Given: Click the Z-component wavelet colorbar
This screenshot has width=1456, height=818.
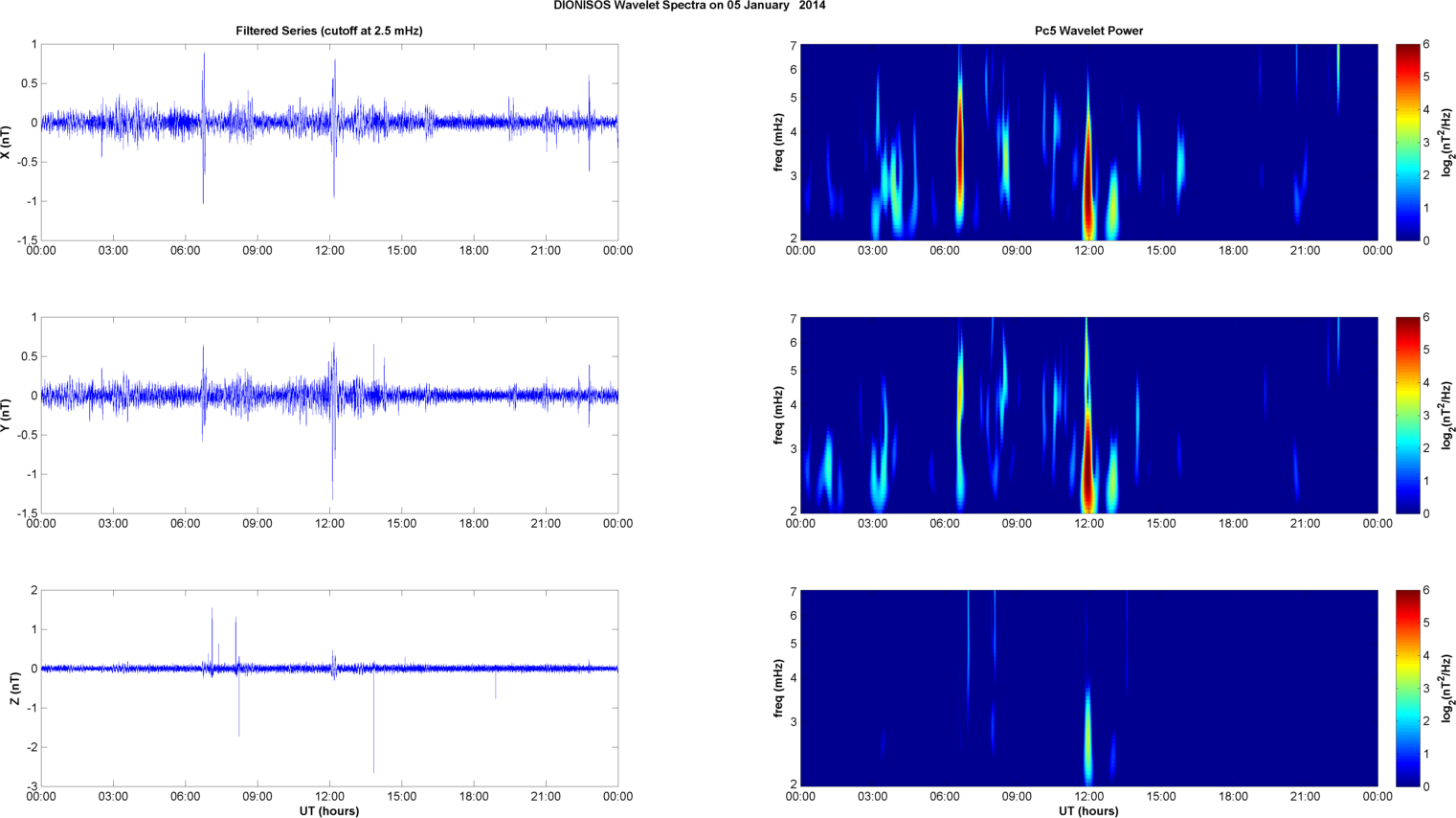Looking at the screenshot, I should 1407,688.
